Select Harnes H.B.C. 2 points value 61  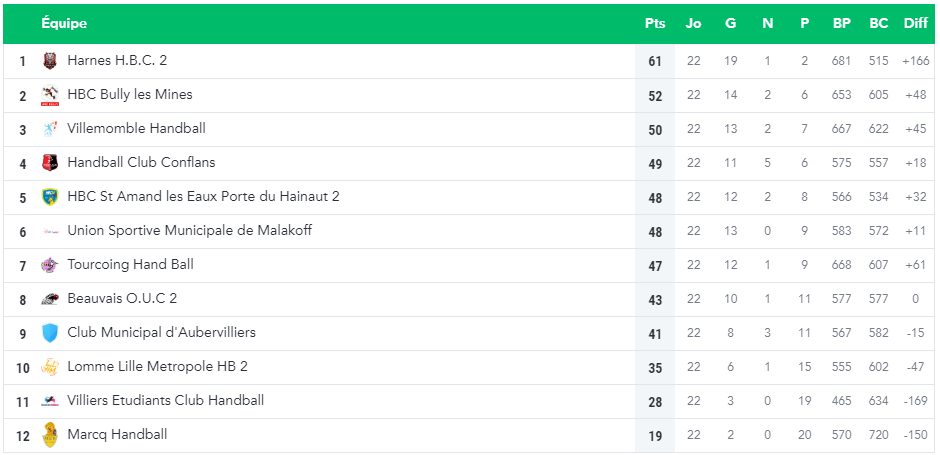[655, 61]
